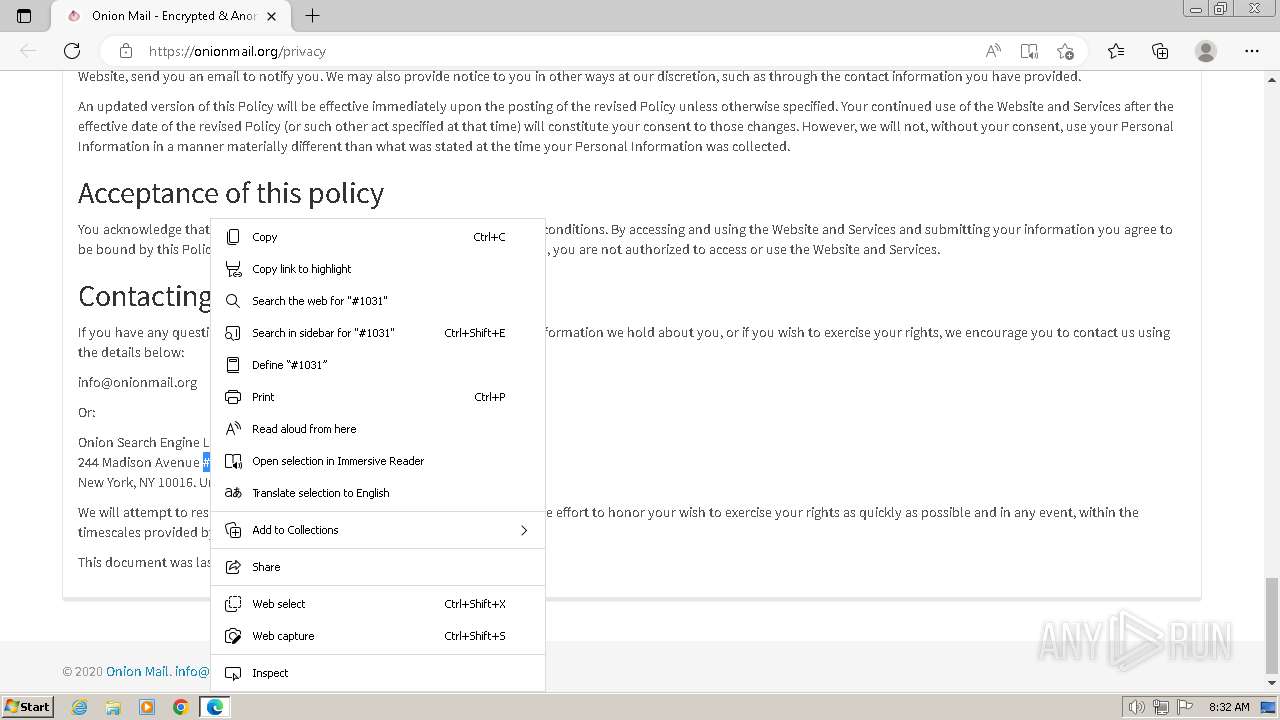Image resolution: width=1280 pixels, height=720 pixels.
Task: Open media player taskbar icon
Action: [x=147, y=707]
